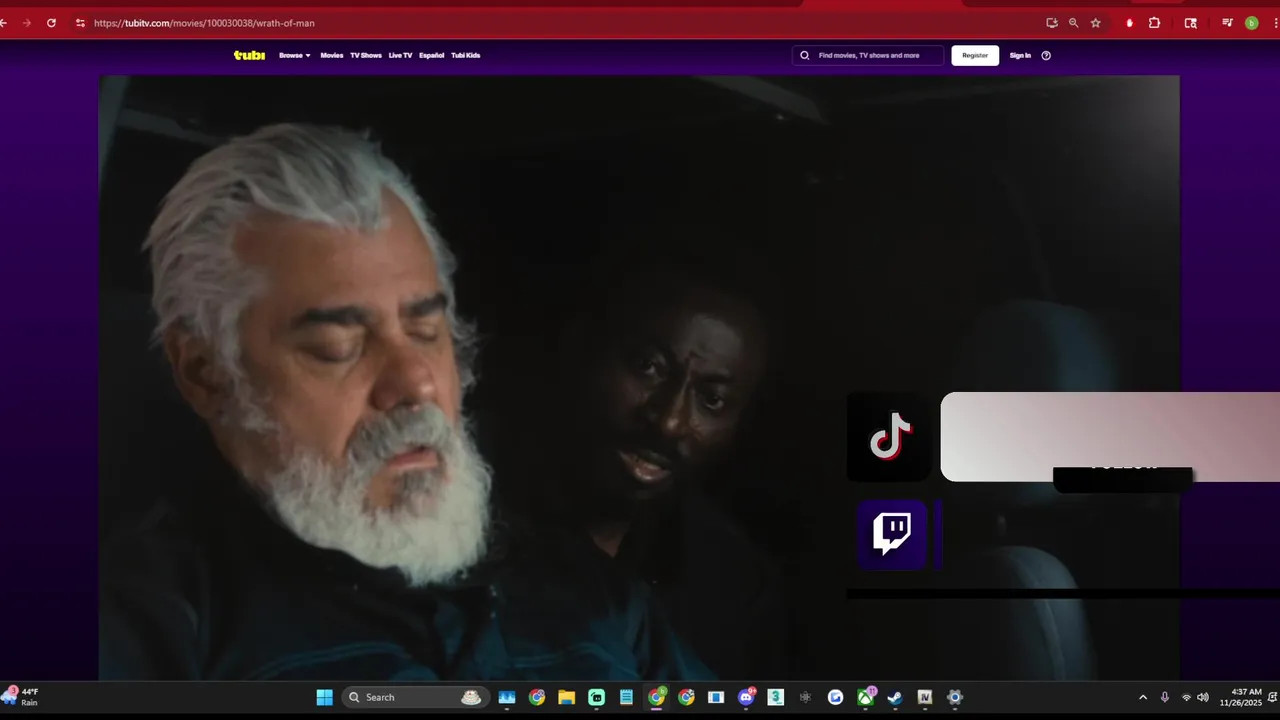Open the tab search icon
The image size is (1280, 720).
pyautogui.click(x=1190, y=23)
